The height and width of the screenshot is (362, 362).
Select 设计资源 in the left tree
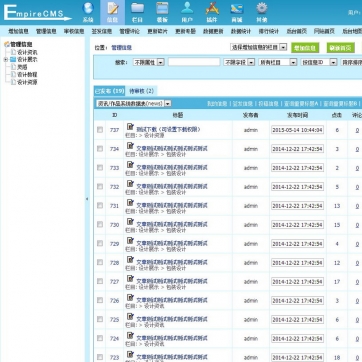27,82
